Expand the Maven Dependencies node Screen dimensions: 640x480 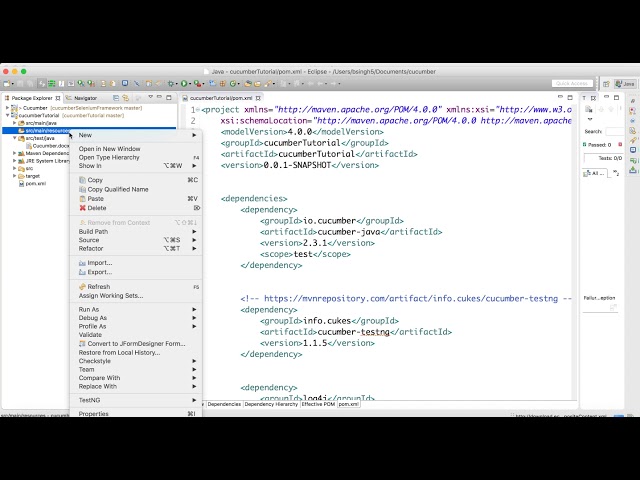15,153
